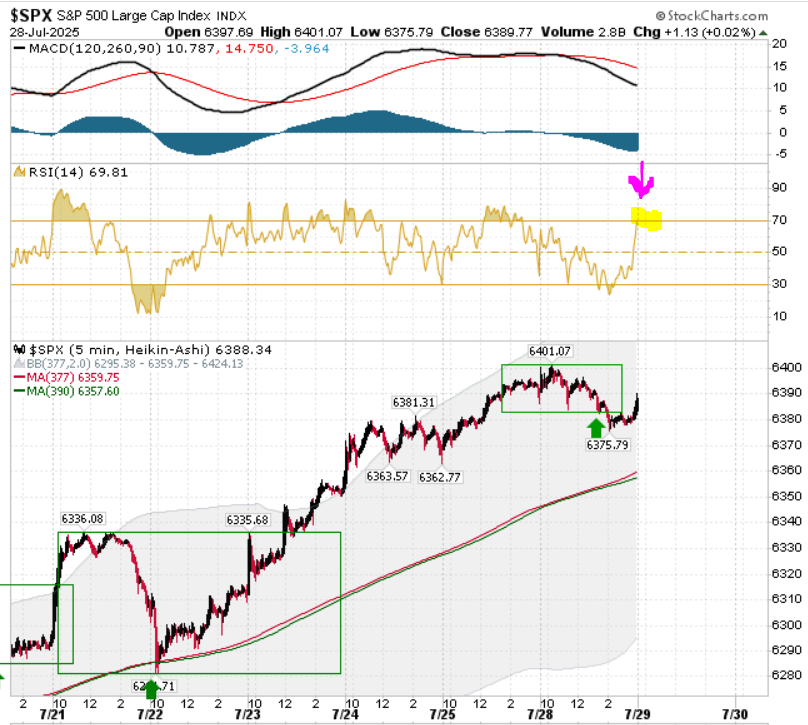The image size is (808, 725).
Task: Click the 7/29 date axis label
Action: click(x=637, y=714)
